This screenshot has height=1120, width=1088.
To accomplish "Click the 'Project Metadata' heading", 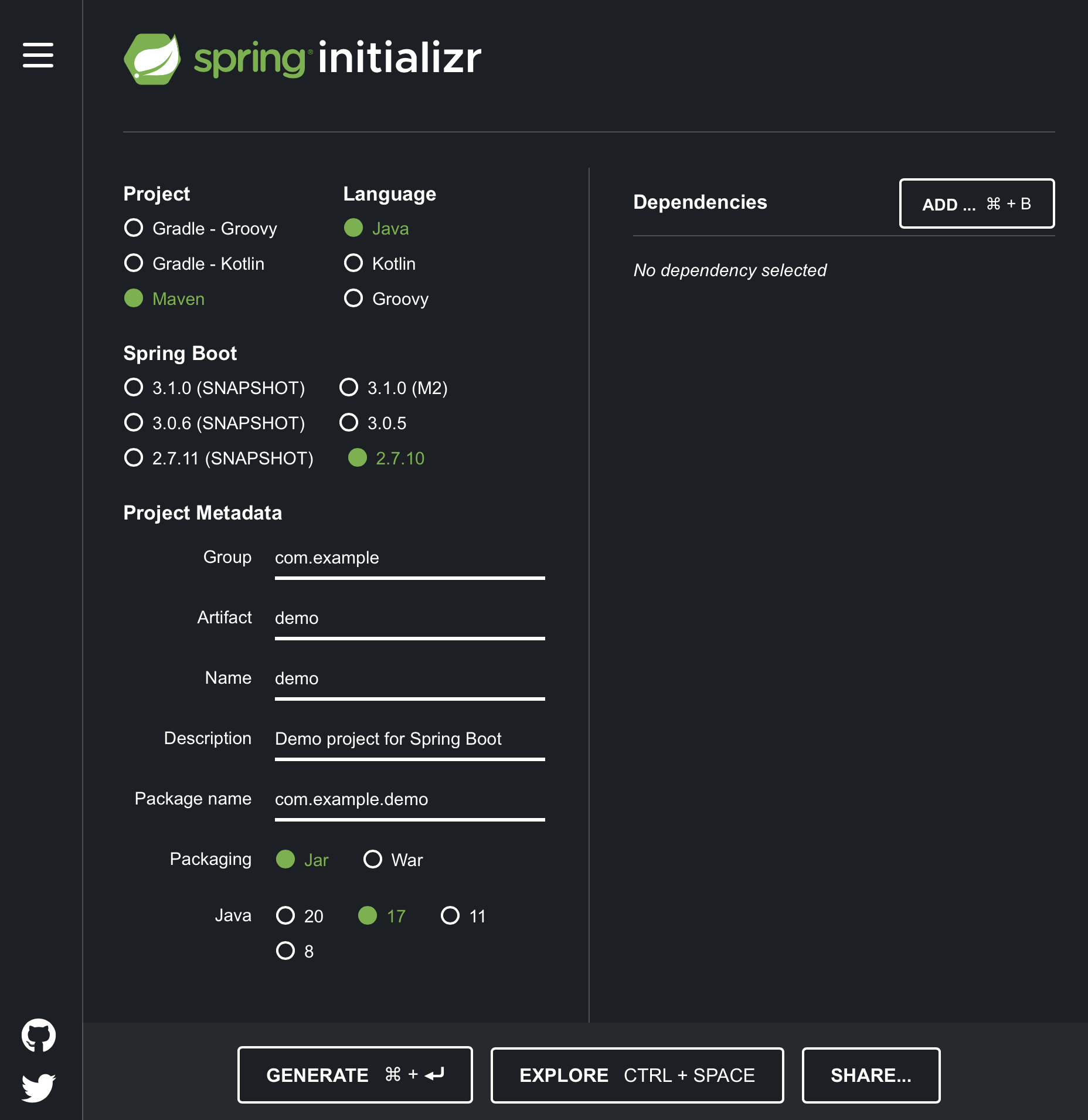I will 203,513.
